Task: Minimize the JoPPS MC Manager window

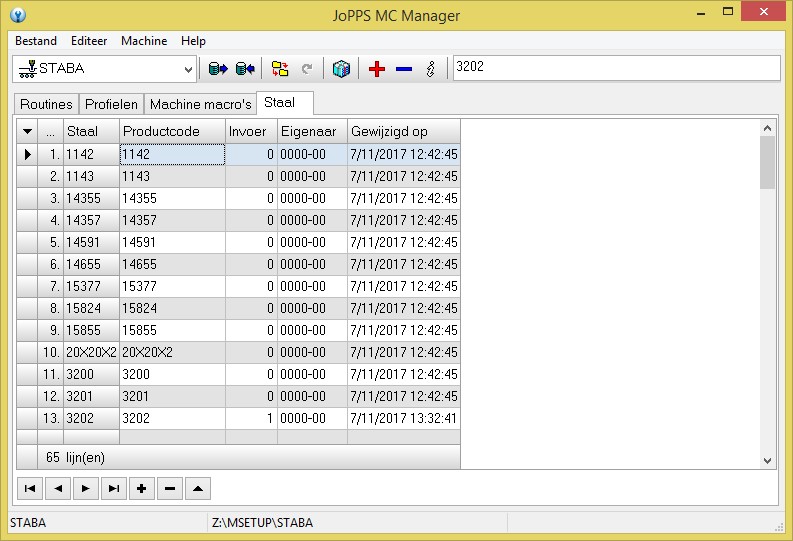Action: pyautogui.click(x=701, y=12)
